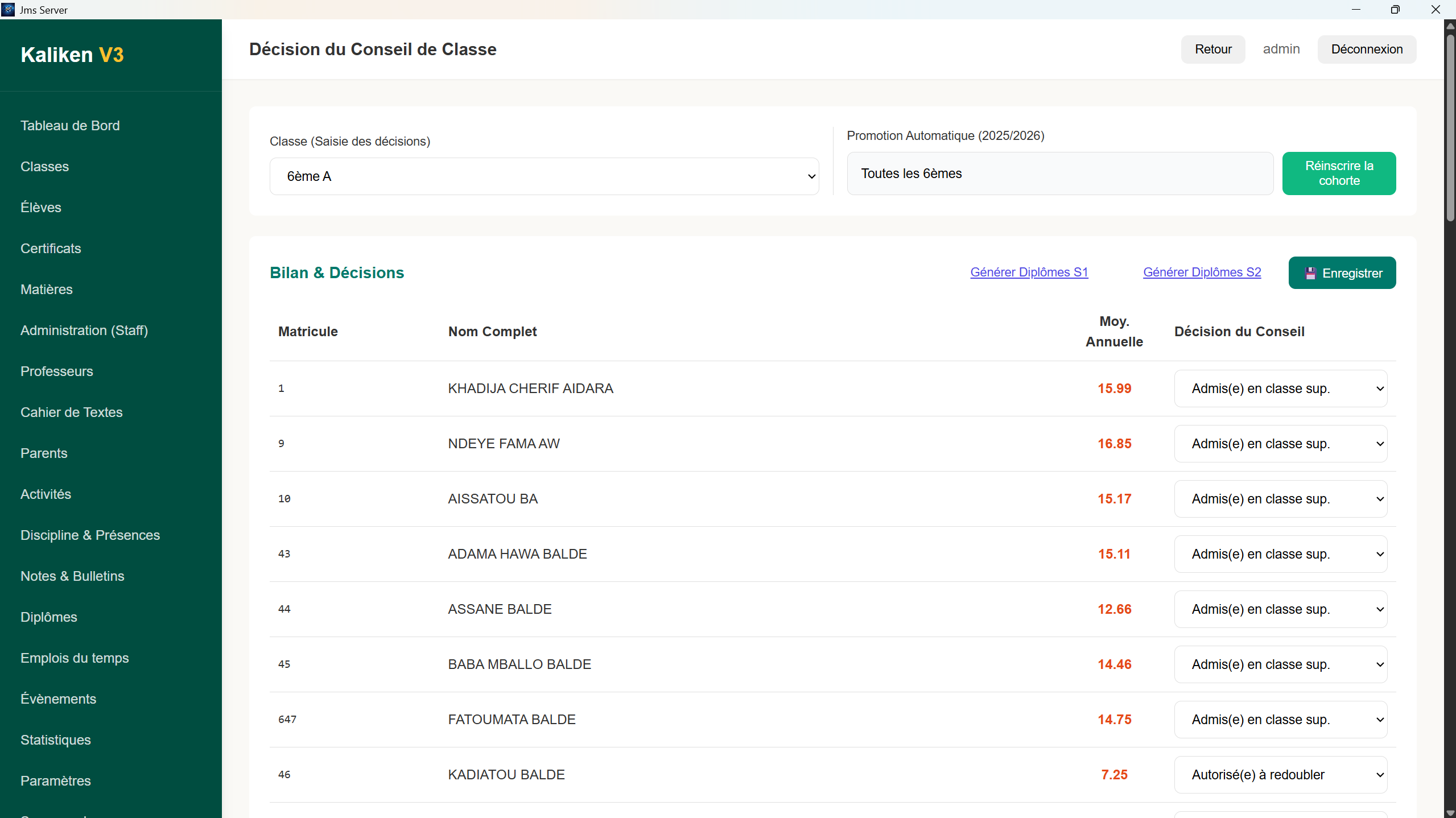Viewport: 1456px width, 818px height.
Task: Open Notes & Bulletins in sidebar
Action: click(72, 576)
